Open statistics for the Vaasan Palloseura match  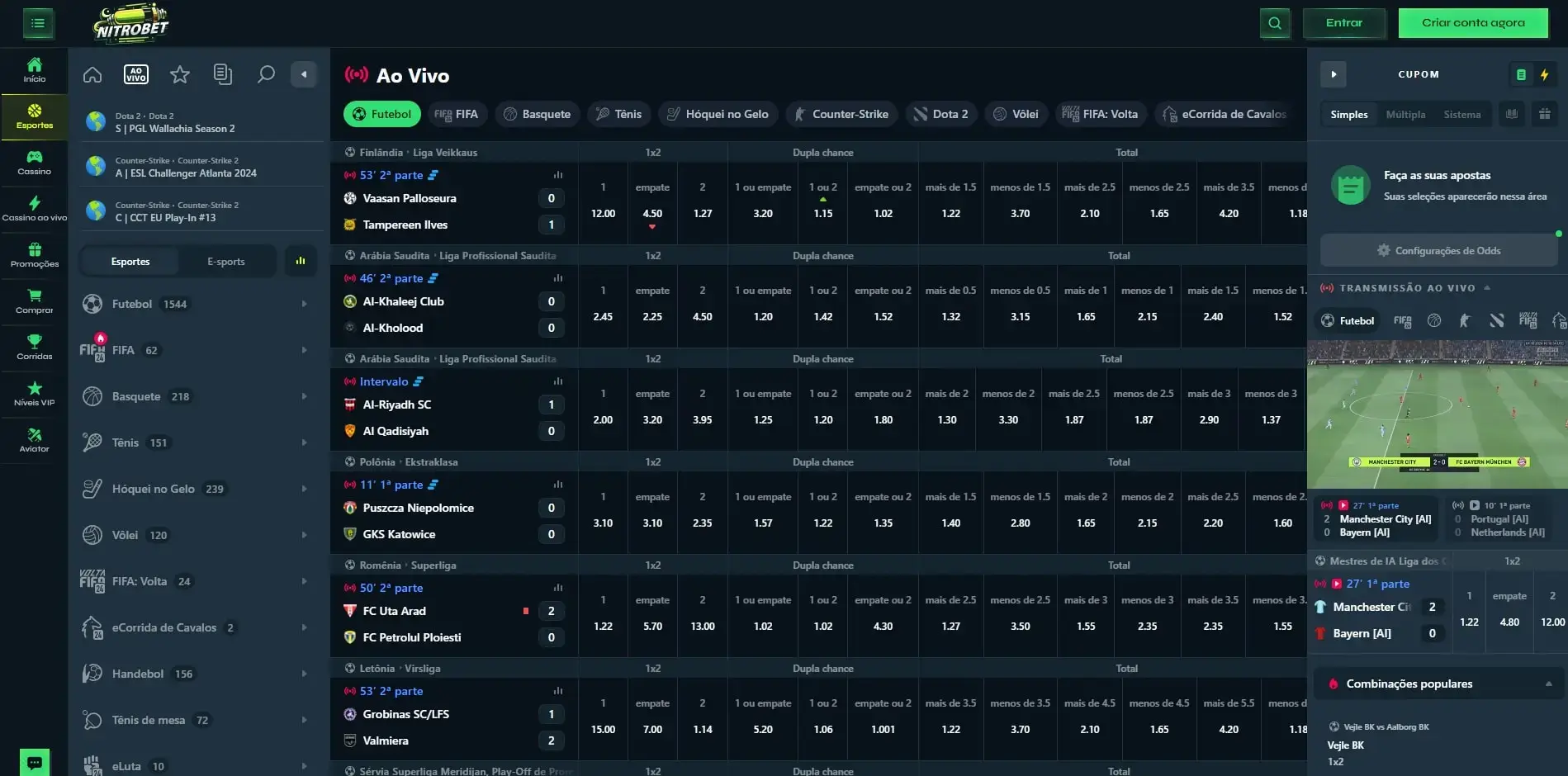[559, 175]
